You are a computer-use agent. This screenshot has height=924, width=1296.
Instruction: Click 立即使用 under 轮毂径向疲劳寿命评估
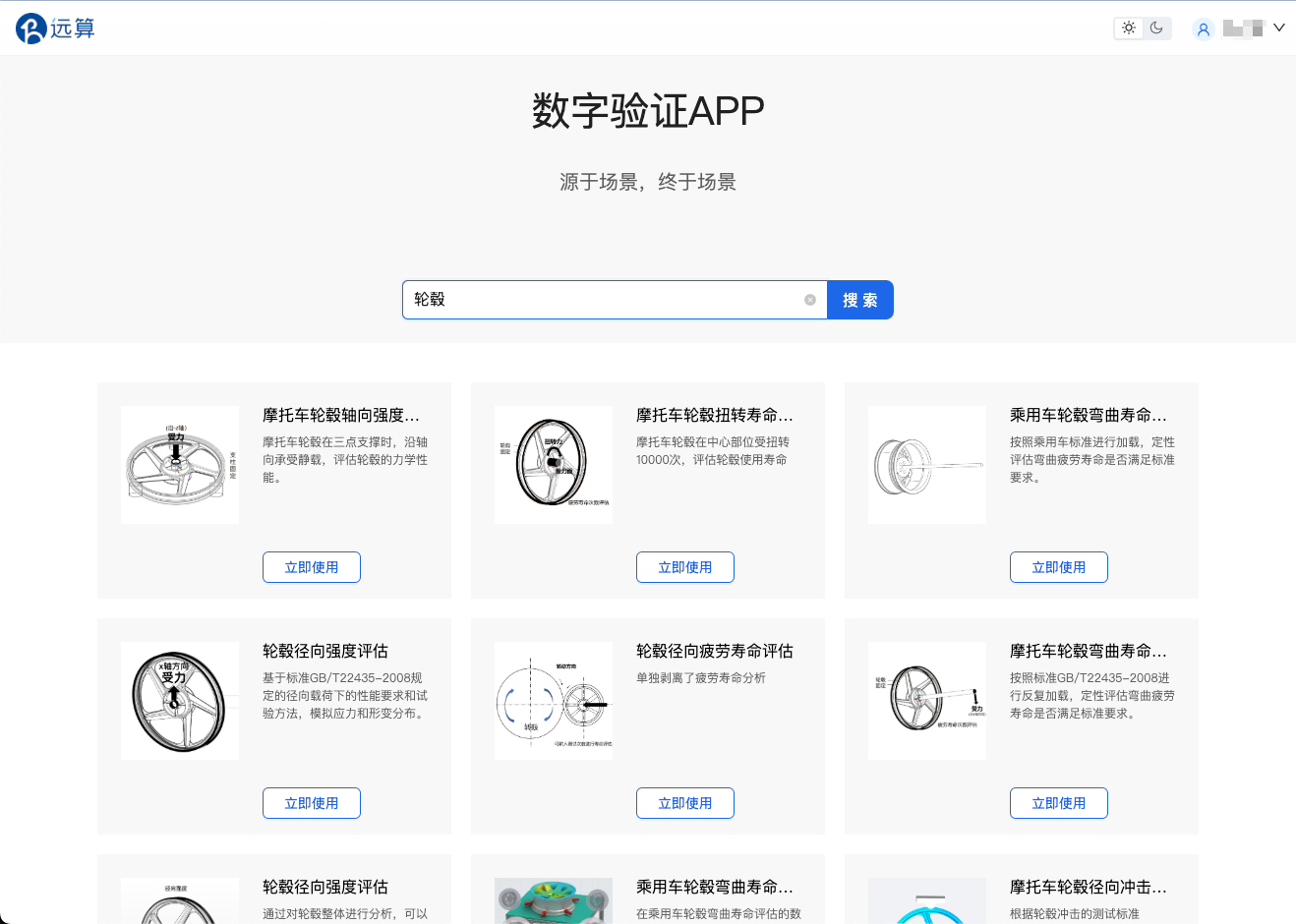685,803
